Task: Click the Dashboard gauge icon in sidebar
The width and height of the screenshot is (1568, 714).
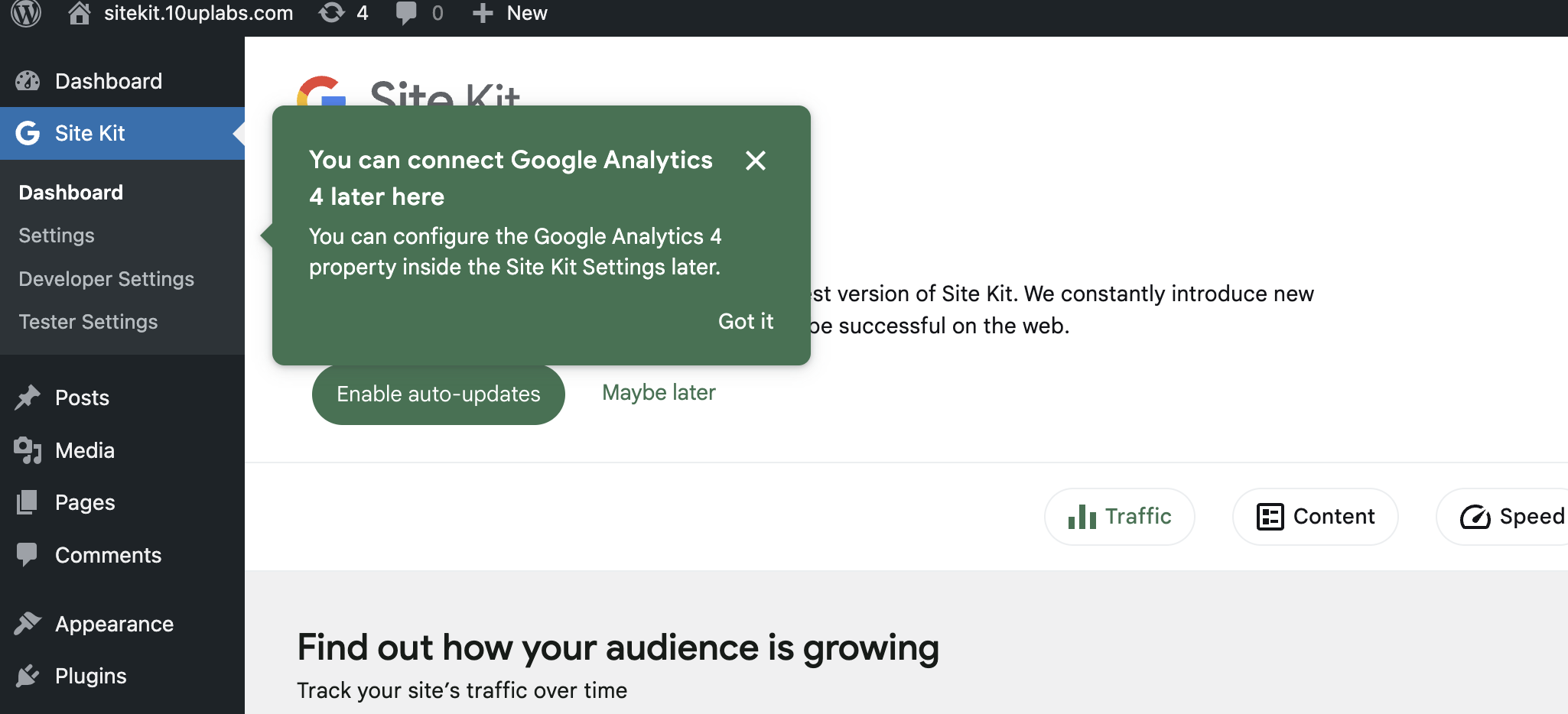Action: tap(28, 81)
